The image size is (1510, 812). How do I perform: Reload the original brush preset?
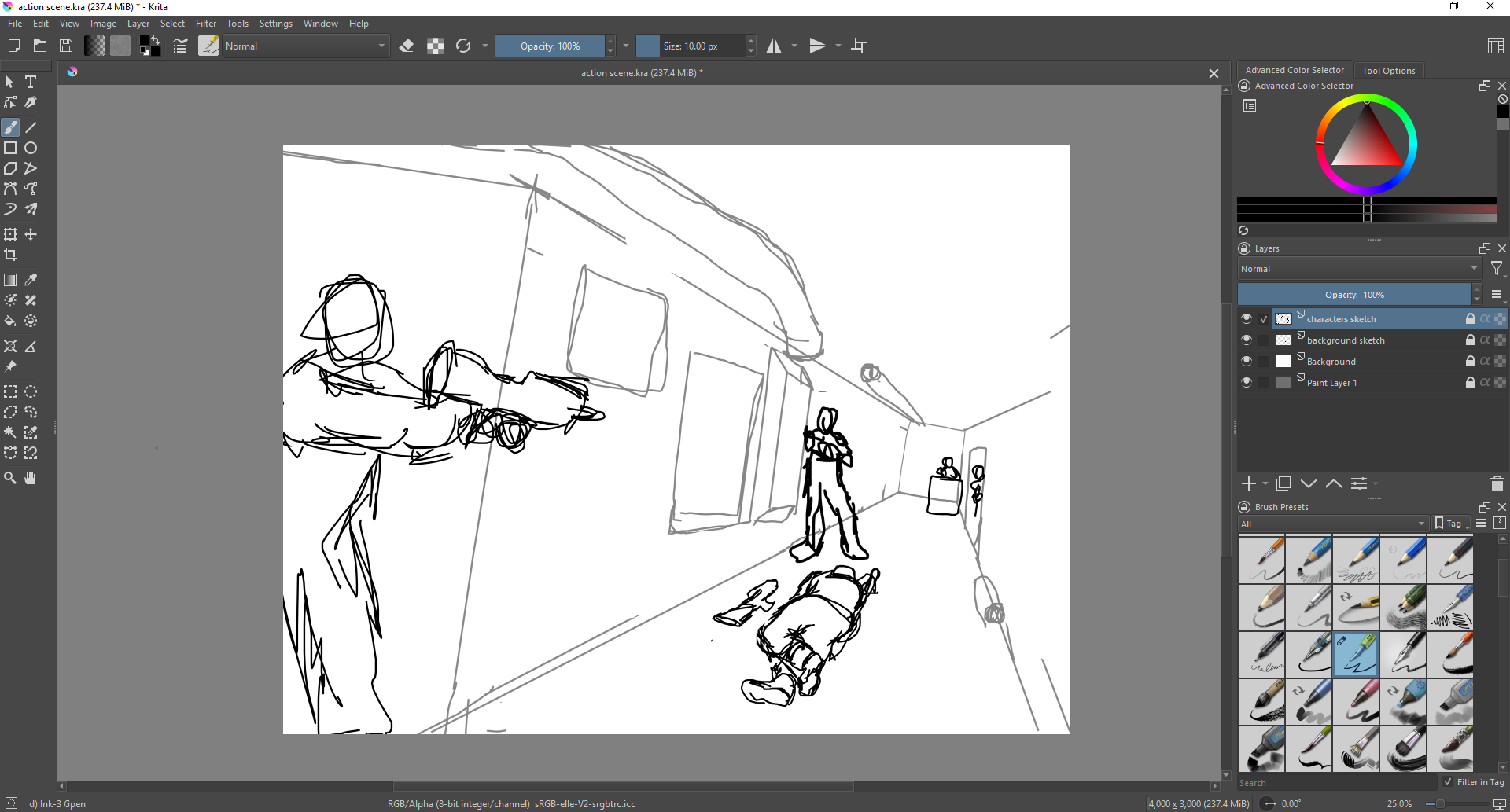pos(463,46)
